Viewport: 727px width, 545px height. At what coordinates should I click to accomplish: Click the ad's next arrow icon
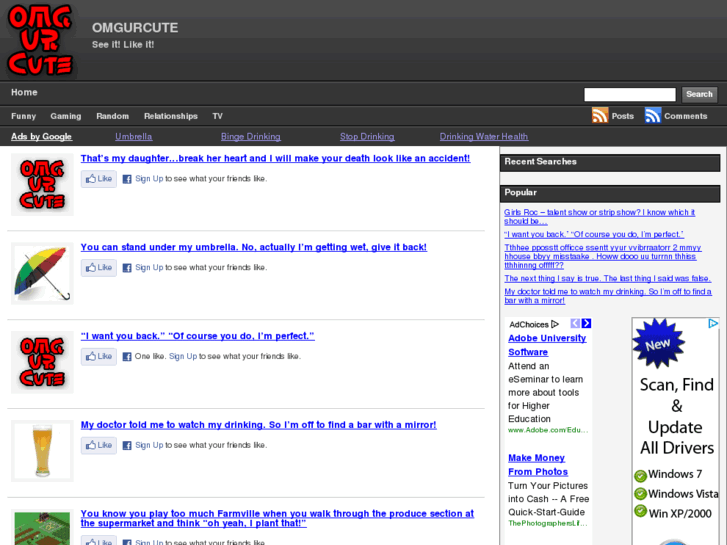pos(586,324)
